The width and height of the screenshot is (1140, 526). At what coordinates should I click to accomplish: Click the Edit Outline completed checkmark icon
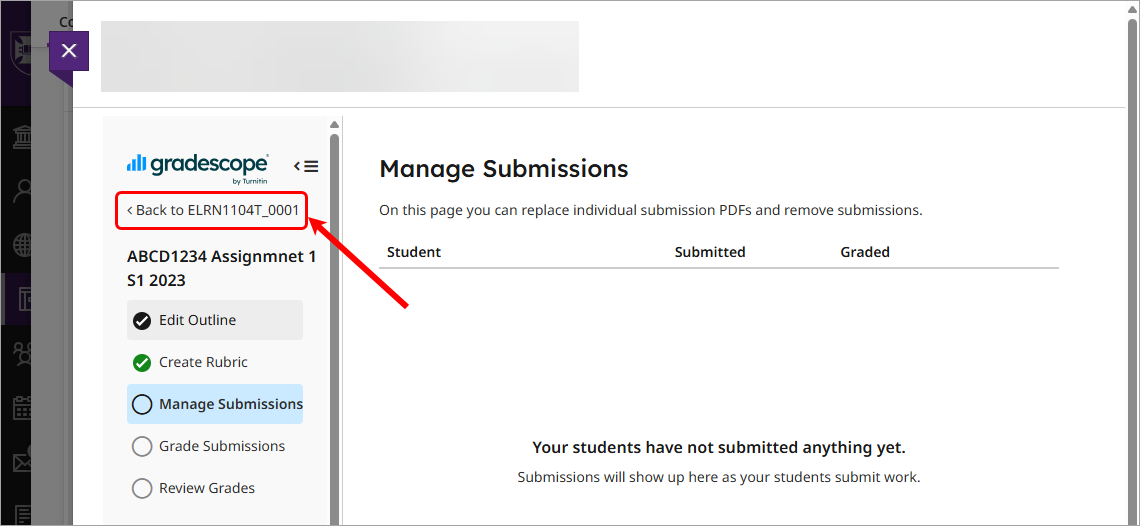pyautogui.click(x=142, y=321)
